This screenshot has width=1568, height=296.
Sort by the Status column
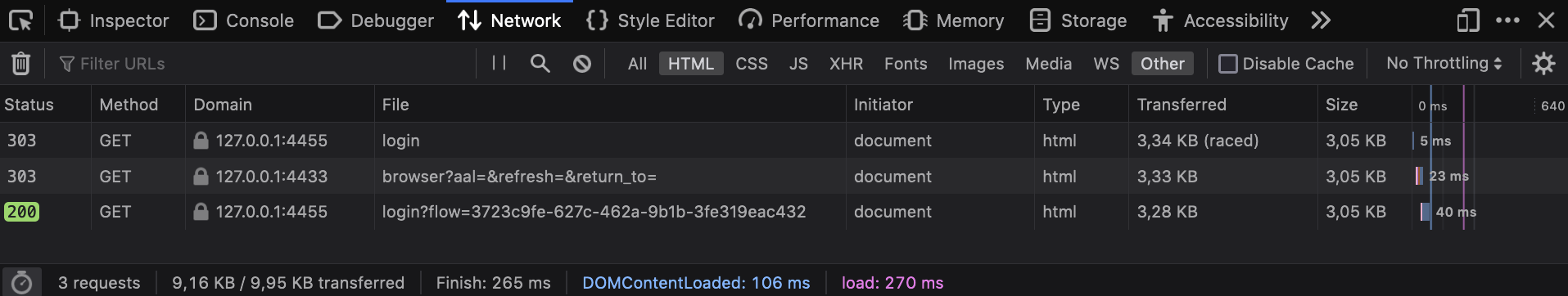coord(45,104)
